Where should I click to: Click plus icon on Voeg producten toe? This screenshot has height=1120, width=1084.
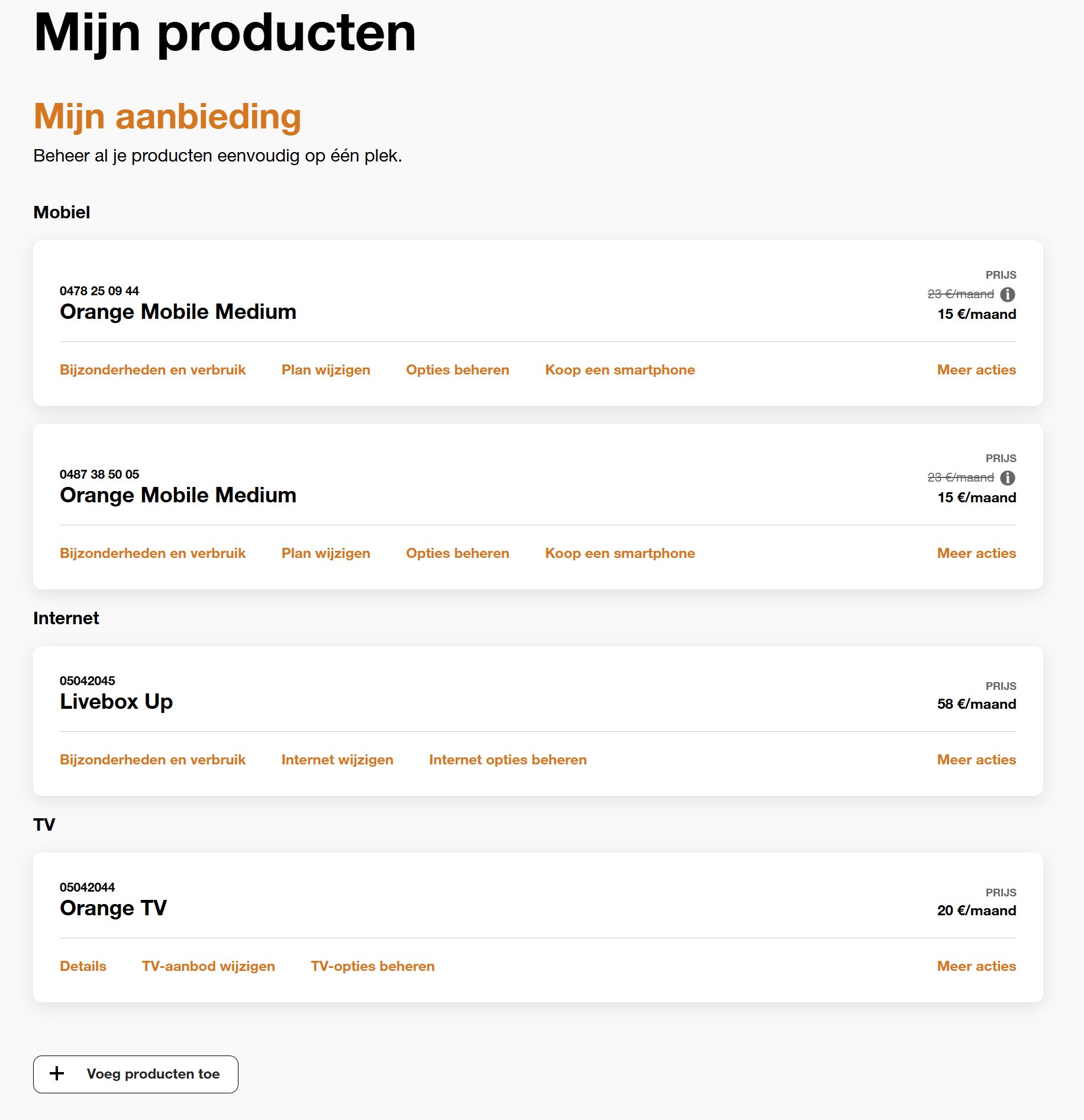click(x=57, y=1073)
